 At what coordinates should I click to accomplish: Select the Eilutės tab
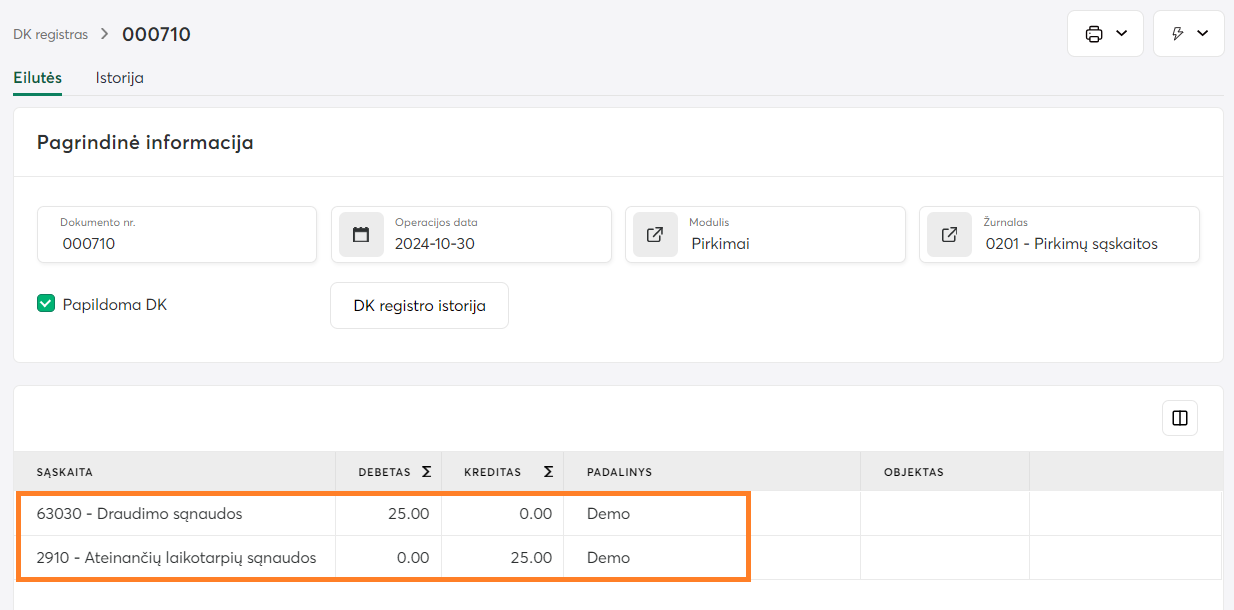(x=38, y=78)
